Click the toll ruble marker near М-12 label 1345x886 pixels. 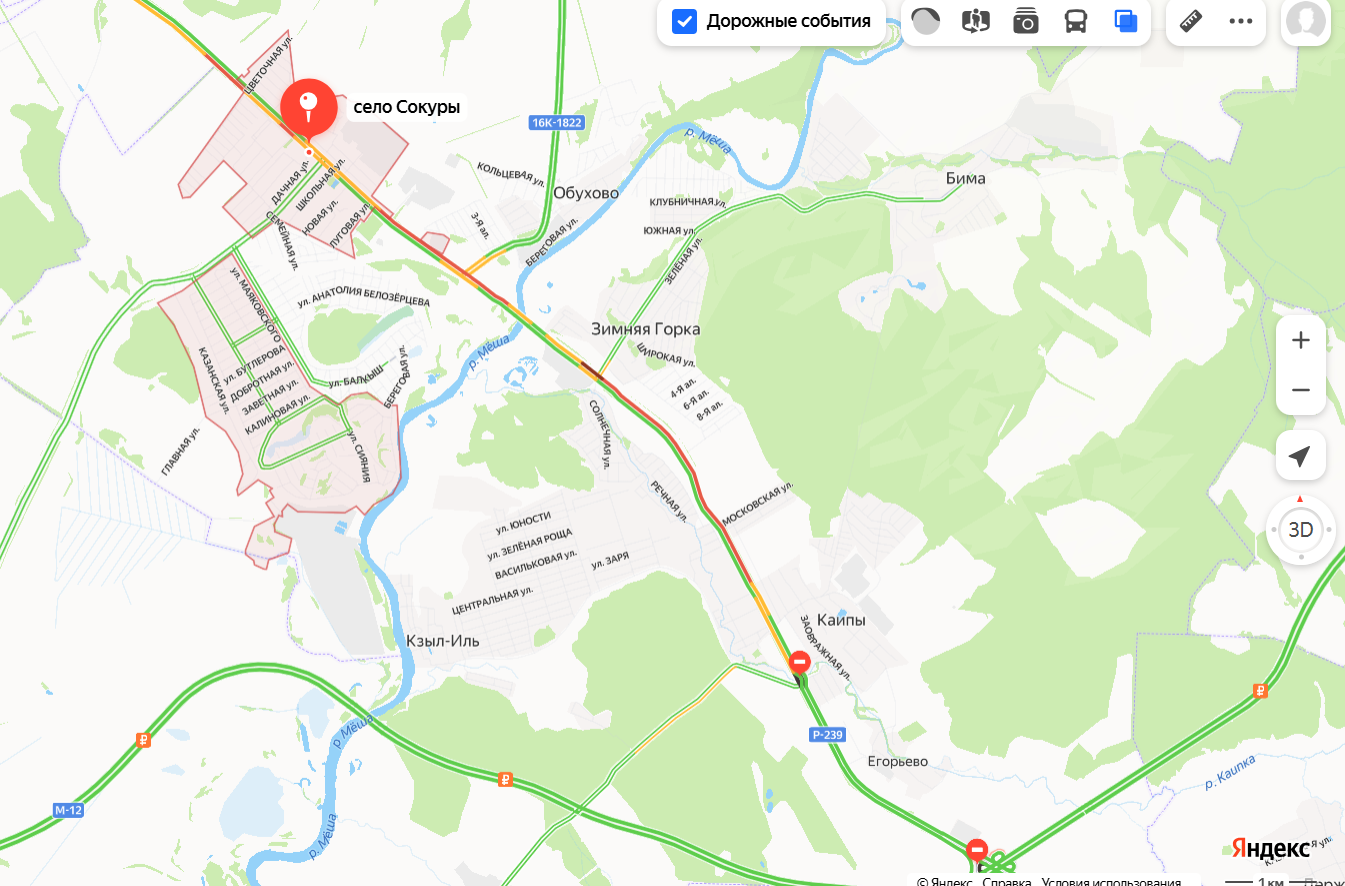coord(143,741)
